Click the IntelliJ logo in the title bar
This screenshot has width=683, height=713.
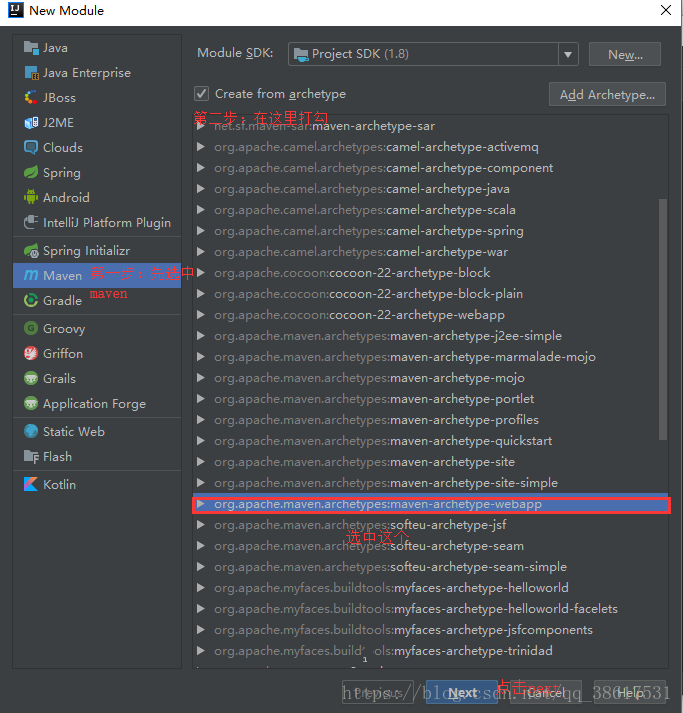pos(15,10)
